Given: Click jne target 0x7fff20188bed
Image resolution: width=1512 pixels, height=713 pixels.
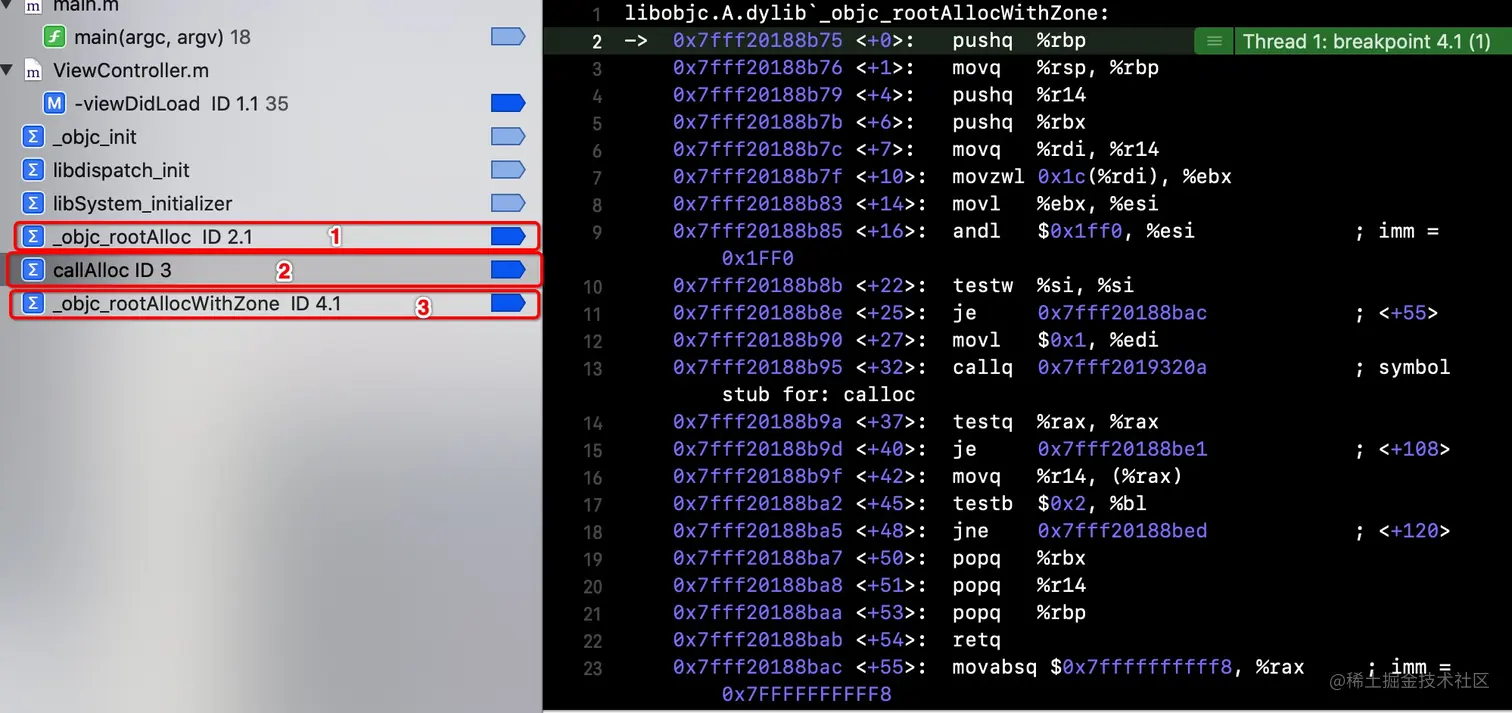Looking at the screenshot, I should point(1122,530).
